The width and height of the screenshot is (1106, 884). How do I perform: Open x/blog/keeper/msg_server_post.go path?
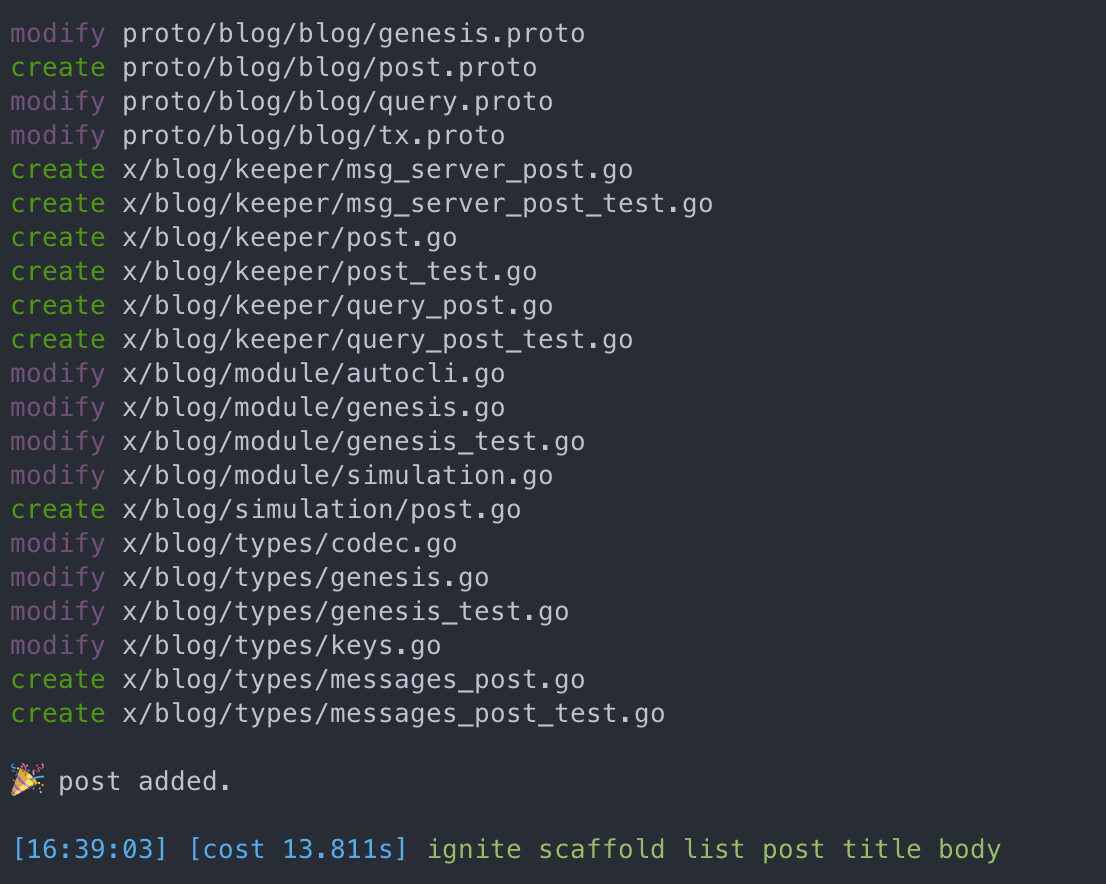click(377, 170)
